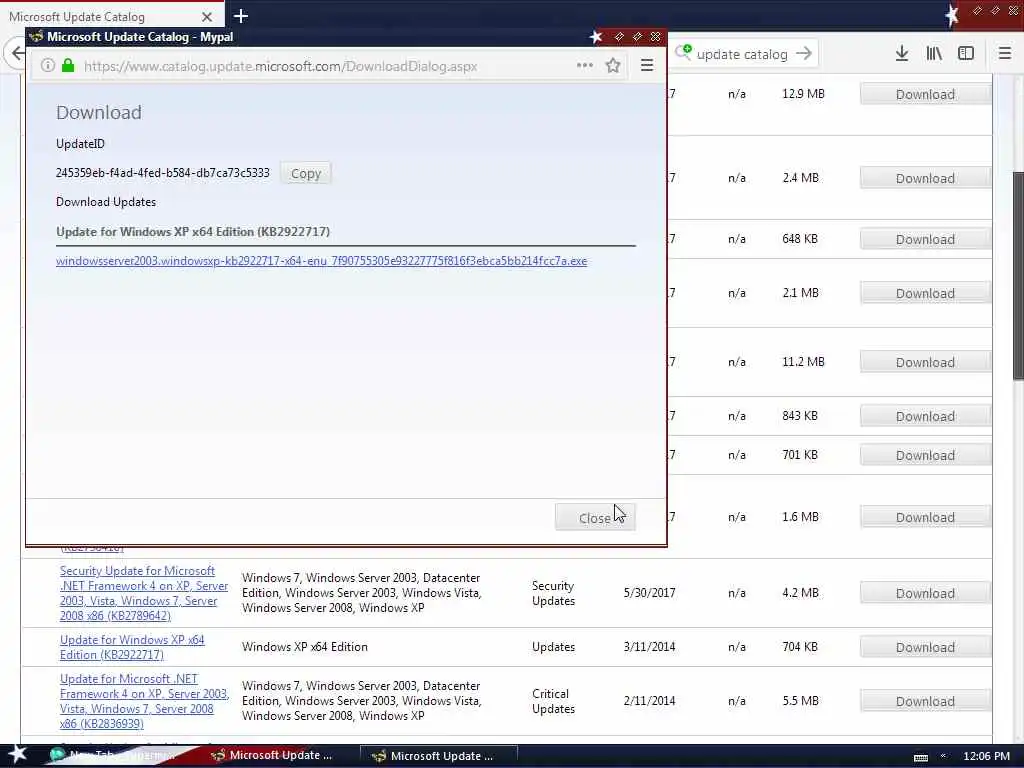View site info icon in the dialog address bar

[x=48, y=65]
